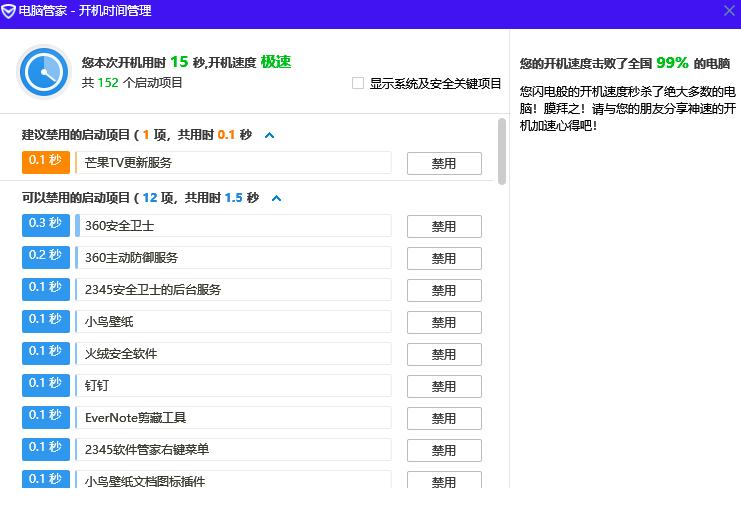Close the 开机时间管理 window
741x518 pixels.
[x=729, y=10]
